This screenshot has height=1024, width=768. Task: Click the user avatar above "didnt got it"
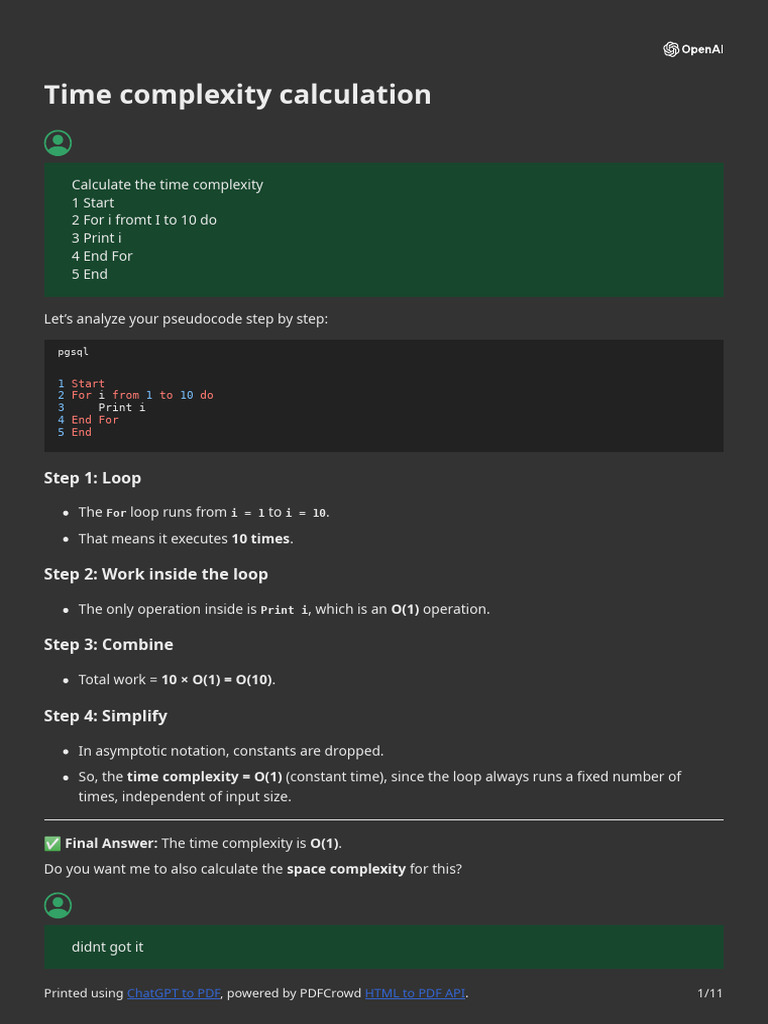pos(58,905)
